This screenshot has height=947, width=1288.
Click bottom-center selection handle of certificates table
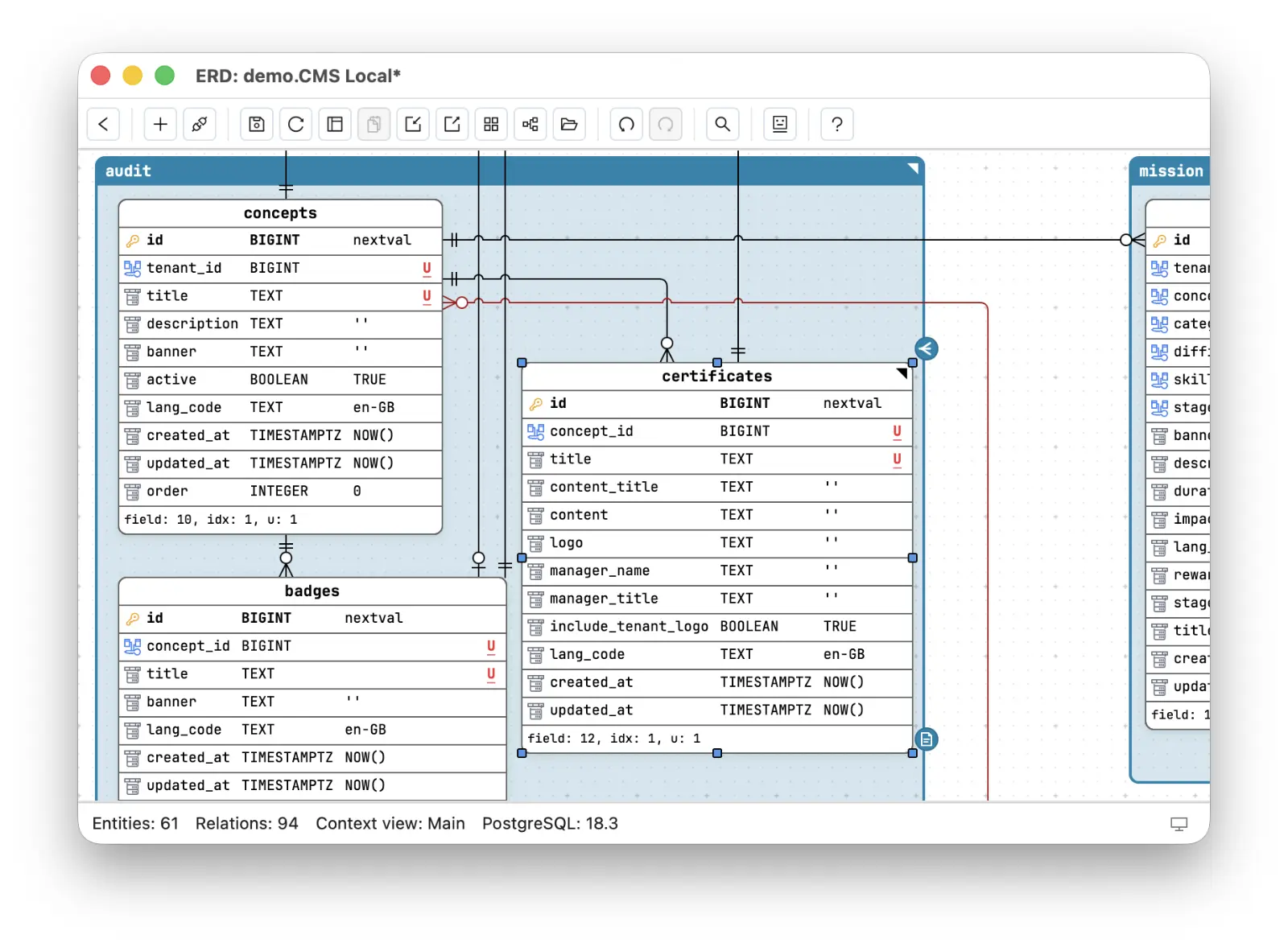point(717,753)
